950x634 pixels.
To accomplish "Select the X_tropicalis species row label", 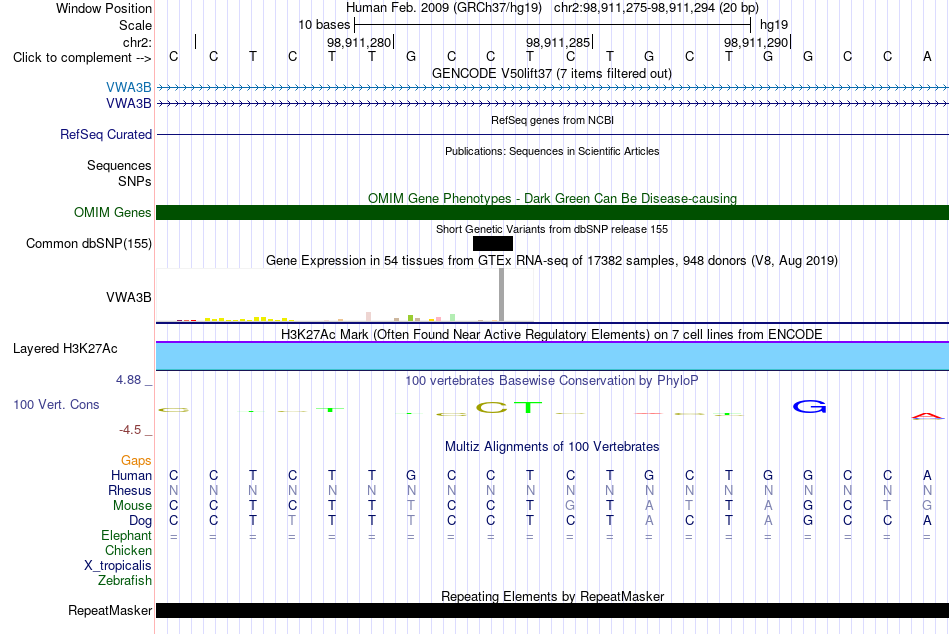I will 118,566.
